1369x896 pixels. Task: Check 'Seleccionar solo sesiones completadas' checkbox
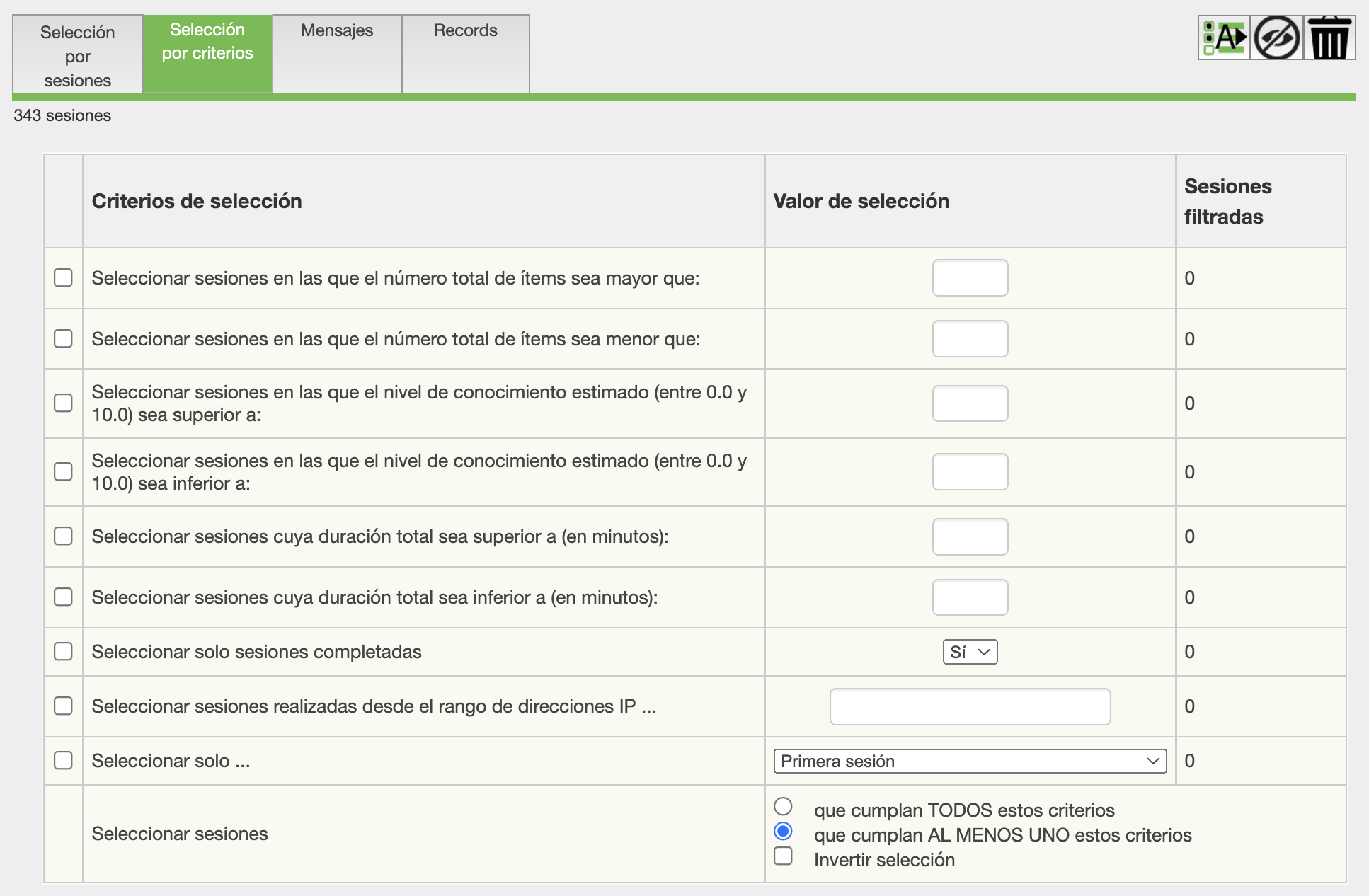click(x=64, y=651)
